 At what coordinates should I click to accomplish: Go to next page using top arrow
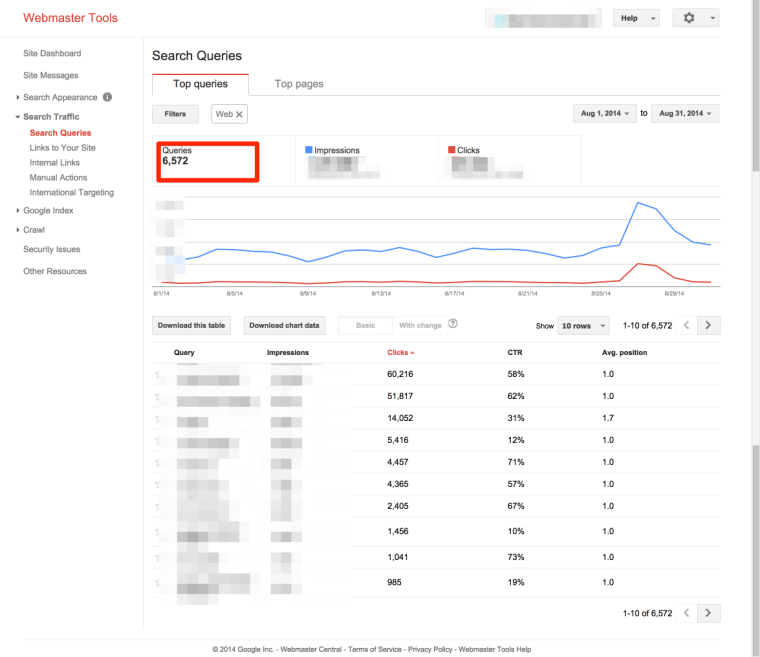pos(709,325)
